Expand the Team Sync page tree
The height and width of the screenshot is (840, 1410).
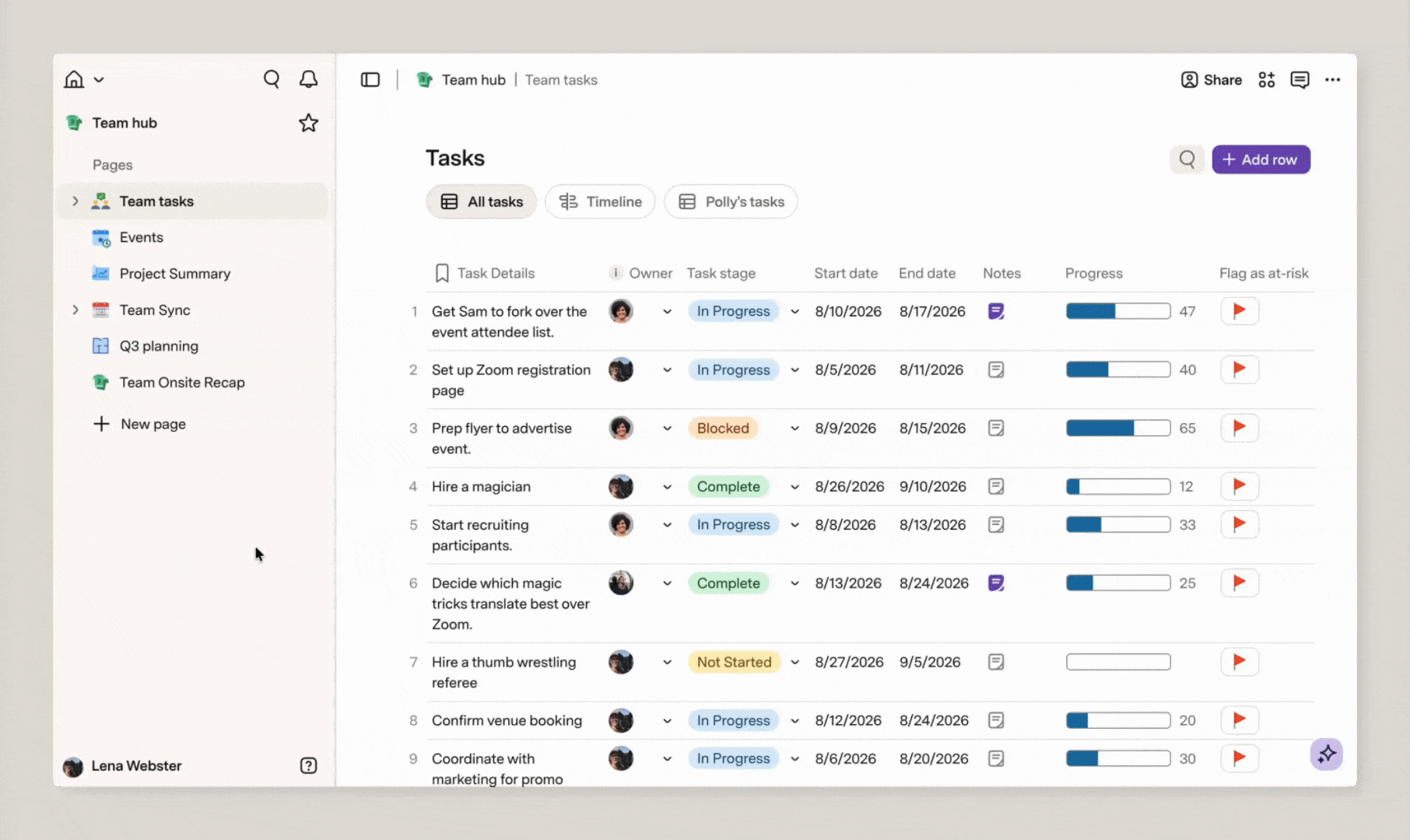(x=75, y=310)
